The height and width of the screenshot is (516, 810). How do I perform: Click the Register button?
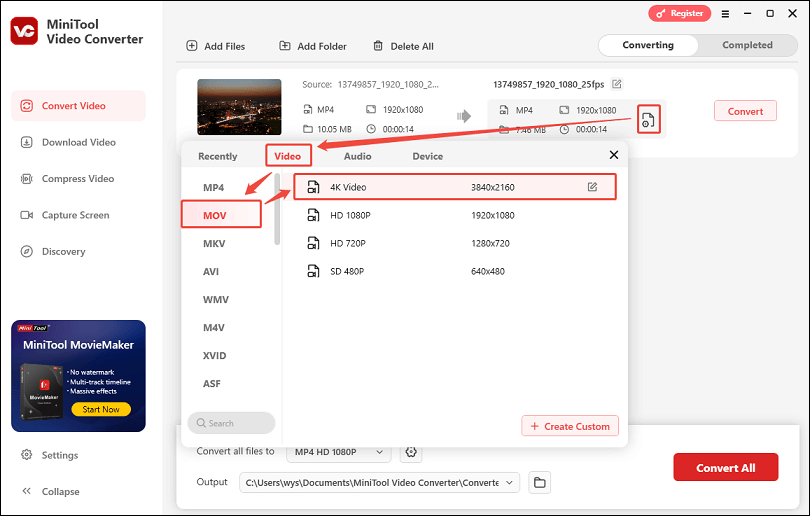[x=679, y=13]
